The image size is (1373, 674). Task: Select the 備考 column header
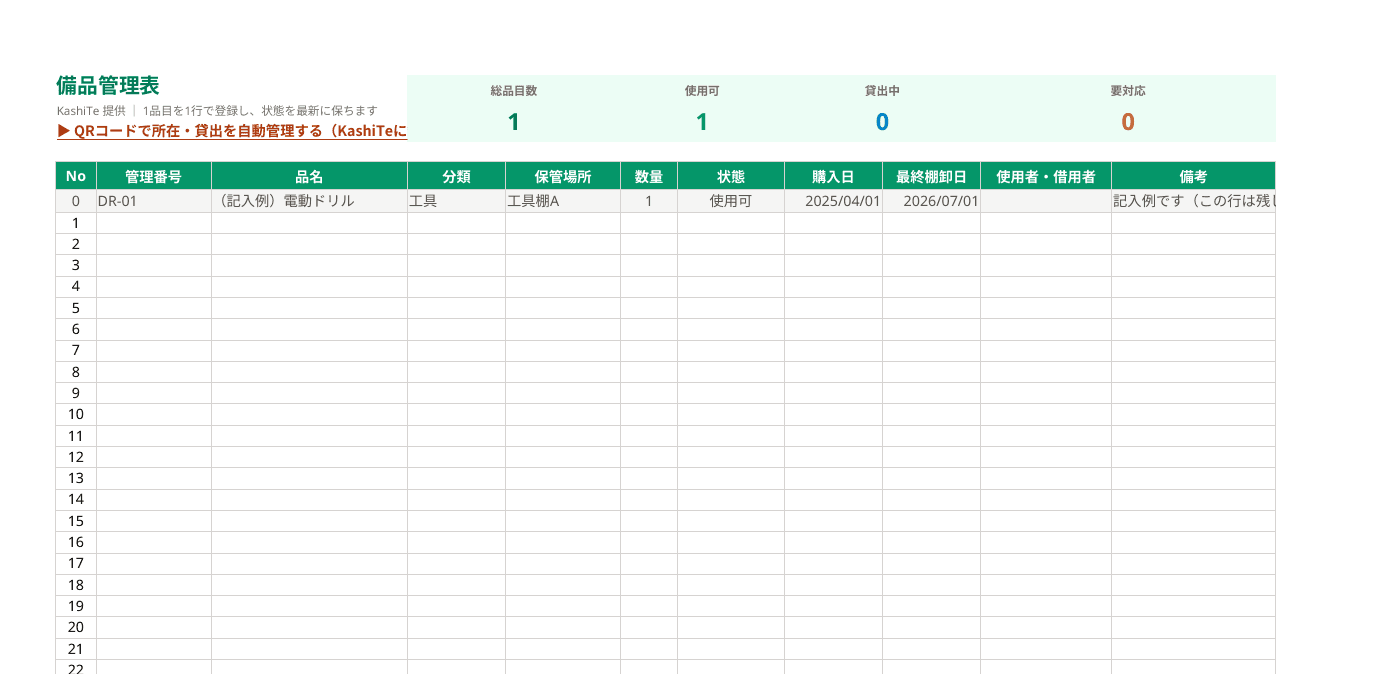pyautogui.click(x=1194, y=176)
